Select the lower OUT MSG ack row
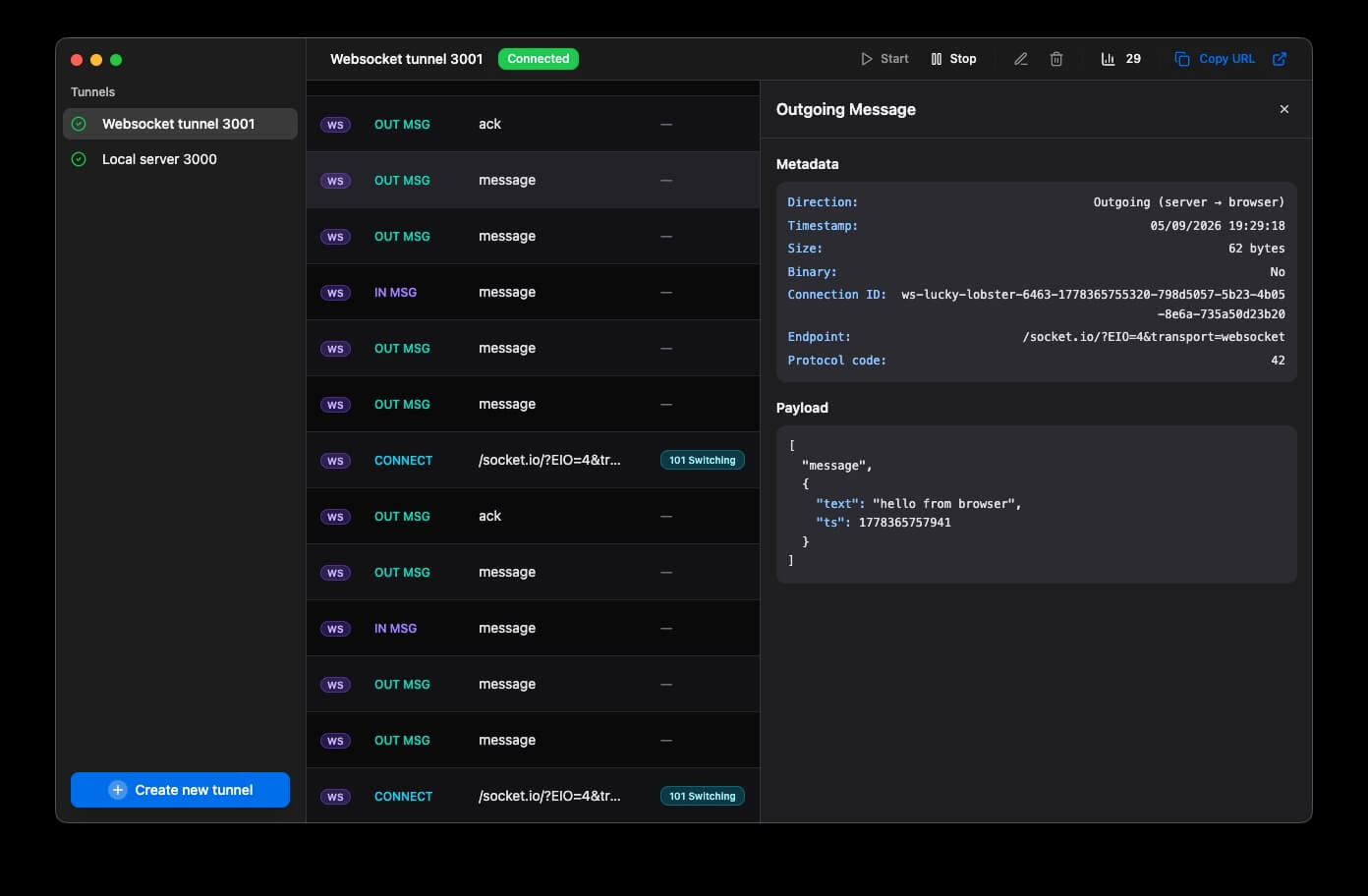The height and width of the screenshot is (896, 1368). [x=533, y=516]
